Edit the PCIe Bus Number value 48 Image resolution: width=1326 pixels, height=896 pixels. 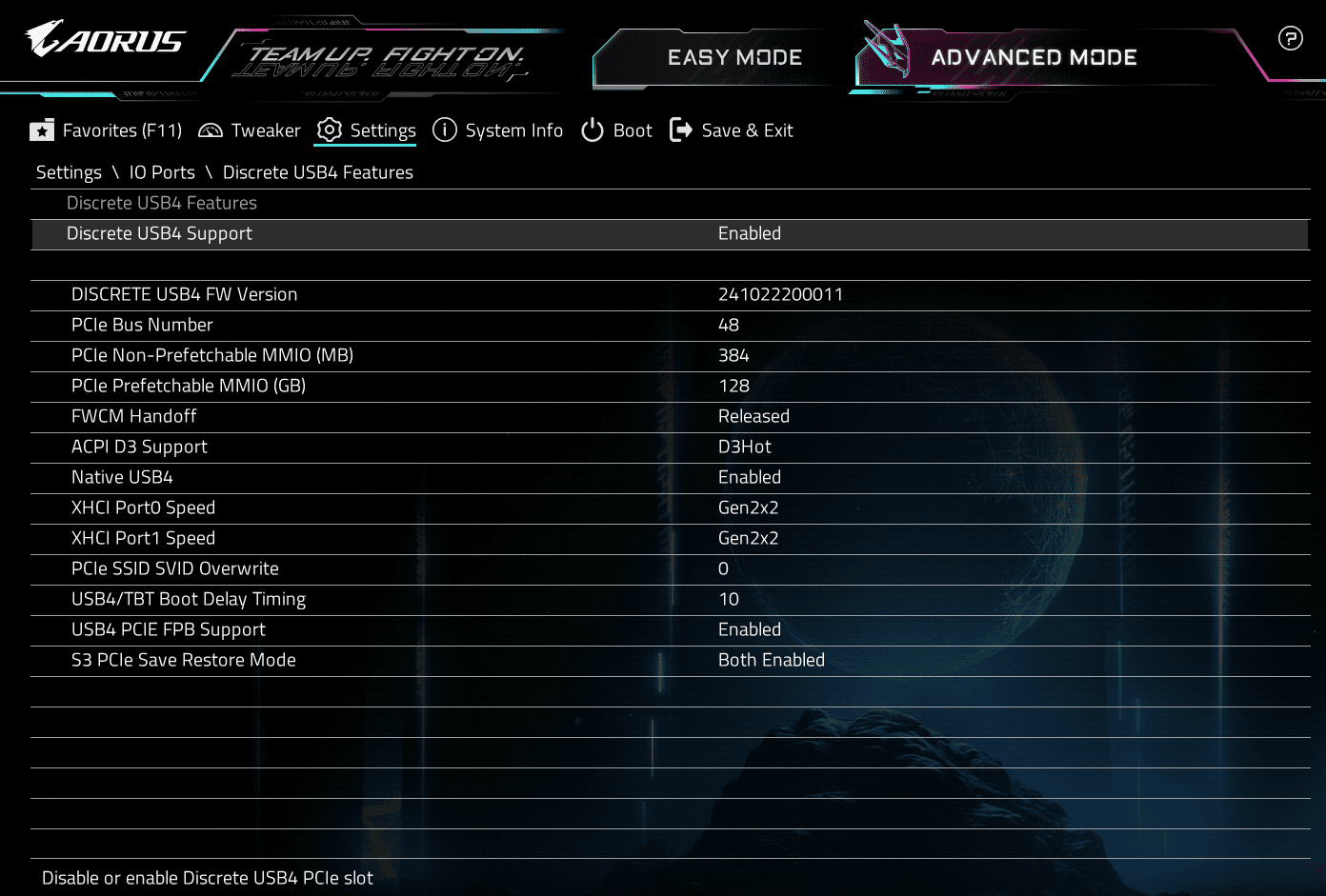(729, 325)
